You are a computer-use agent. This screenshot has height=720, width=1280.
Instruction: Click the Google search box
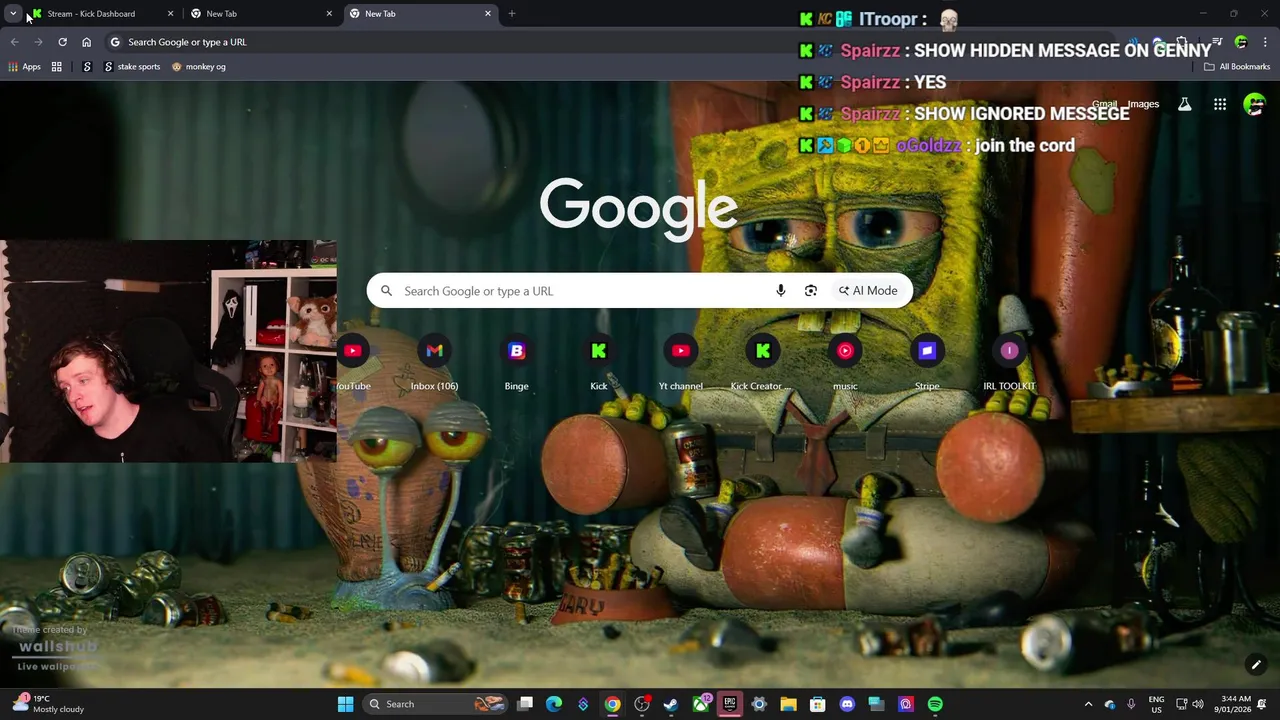(640, 291)
